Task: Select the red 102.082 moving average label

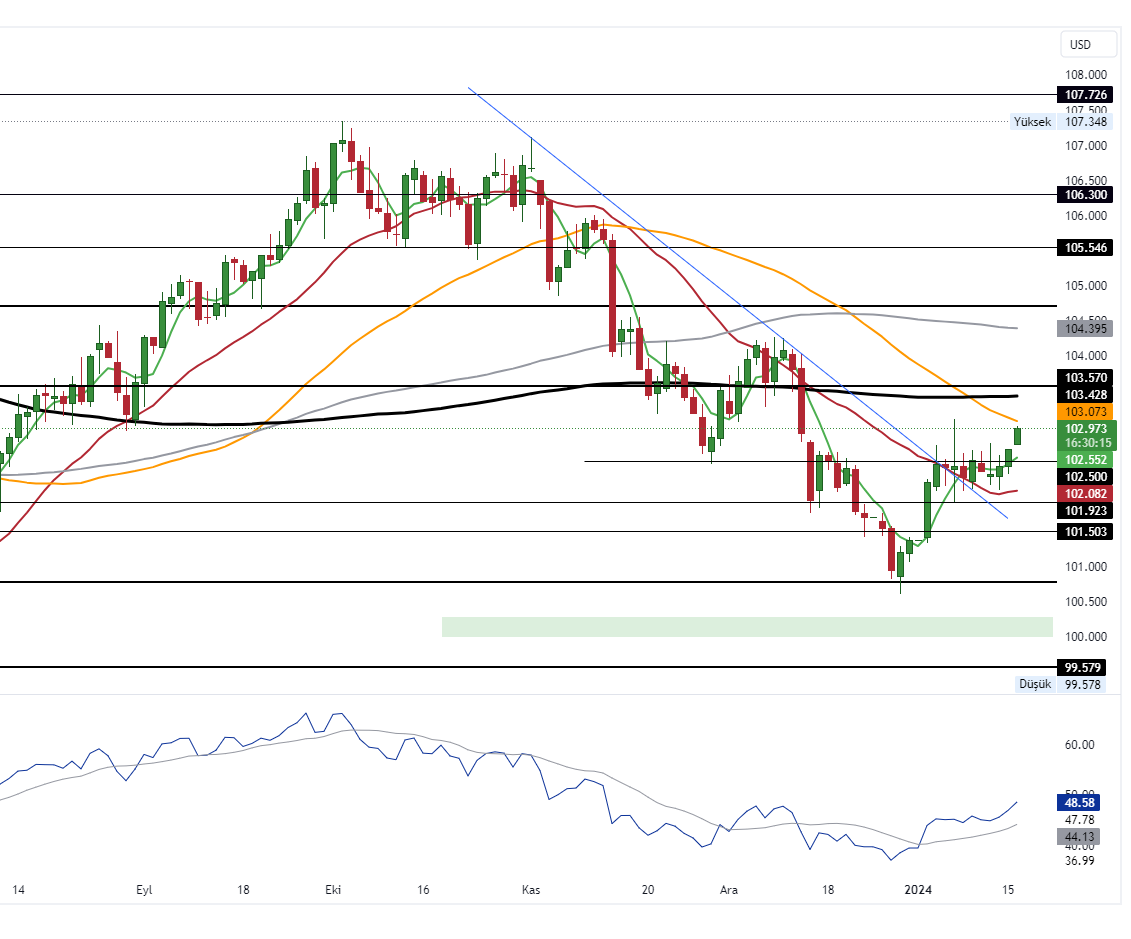Action: (x=1084, y=494)
